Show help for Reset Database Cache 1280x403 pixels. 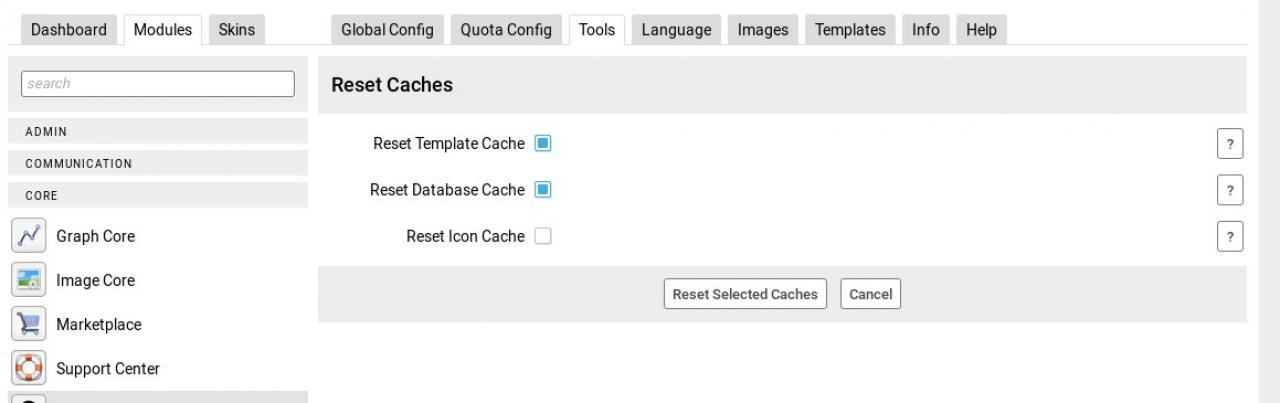[x=1230, y=190]
